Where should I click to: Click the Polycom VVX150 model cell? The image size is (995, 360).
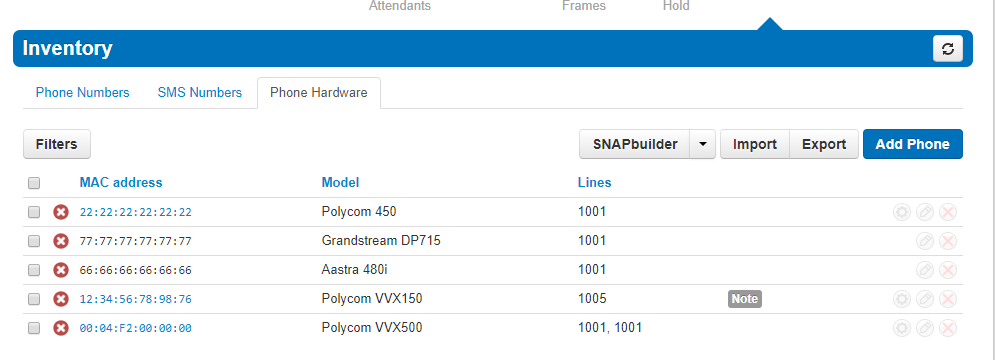coord(372,299)
